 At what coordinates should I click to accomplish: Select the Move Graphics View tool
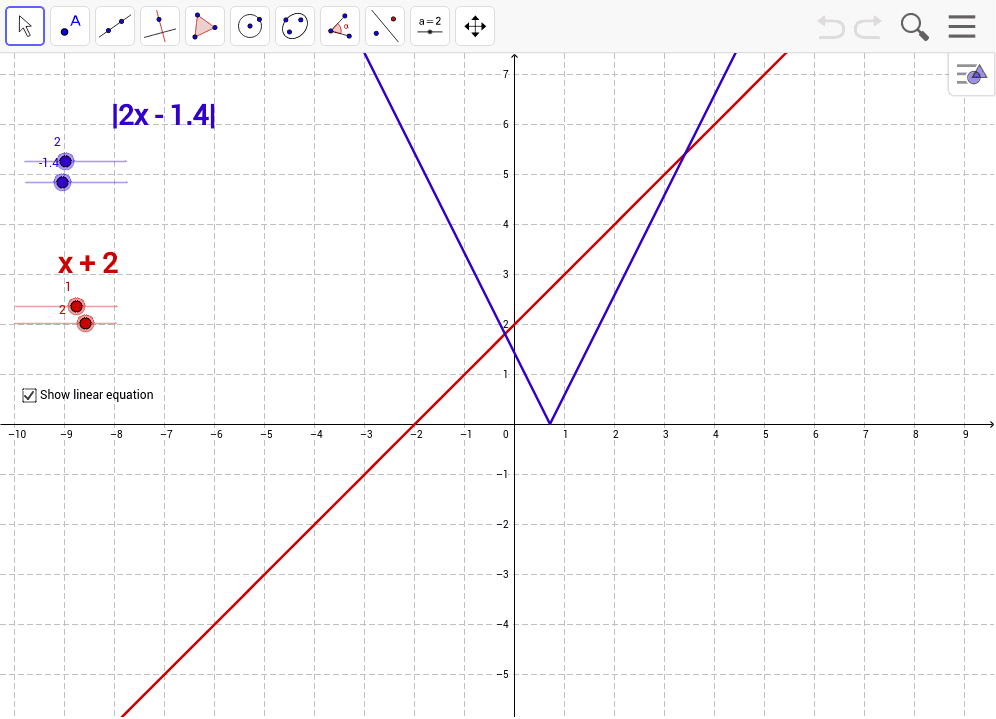click(475, 26)
